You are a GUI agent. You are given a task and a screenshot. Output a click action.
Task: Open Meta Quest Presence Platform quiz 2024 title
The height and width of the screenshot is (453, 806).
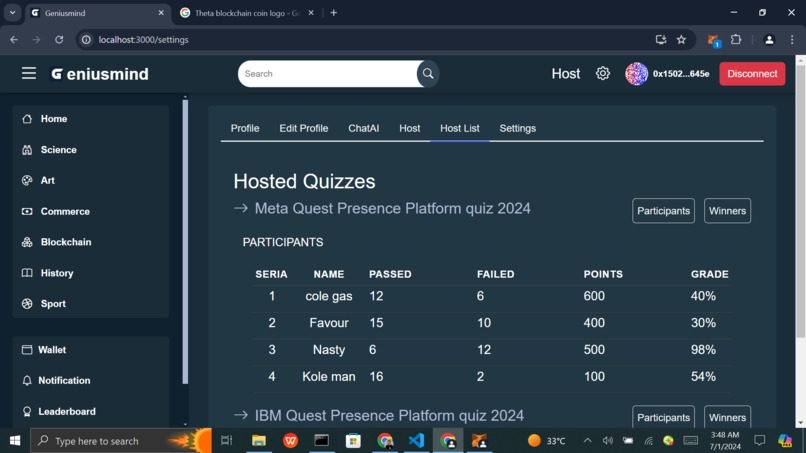pyautogui.click(x=393, y=208)
